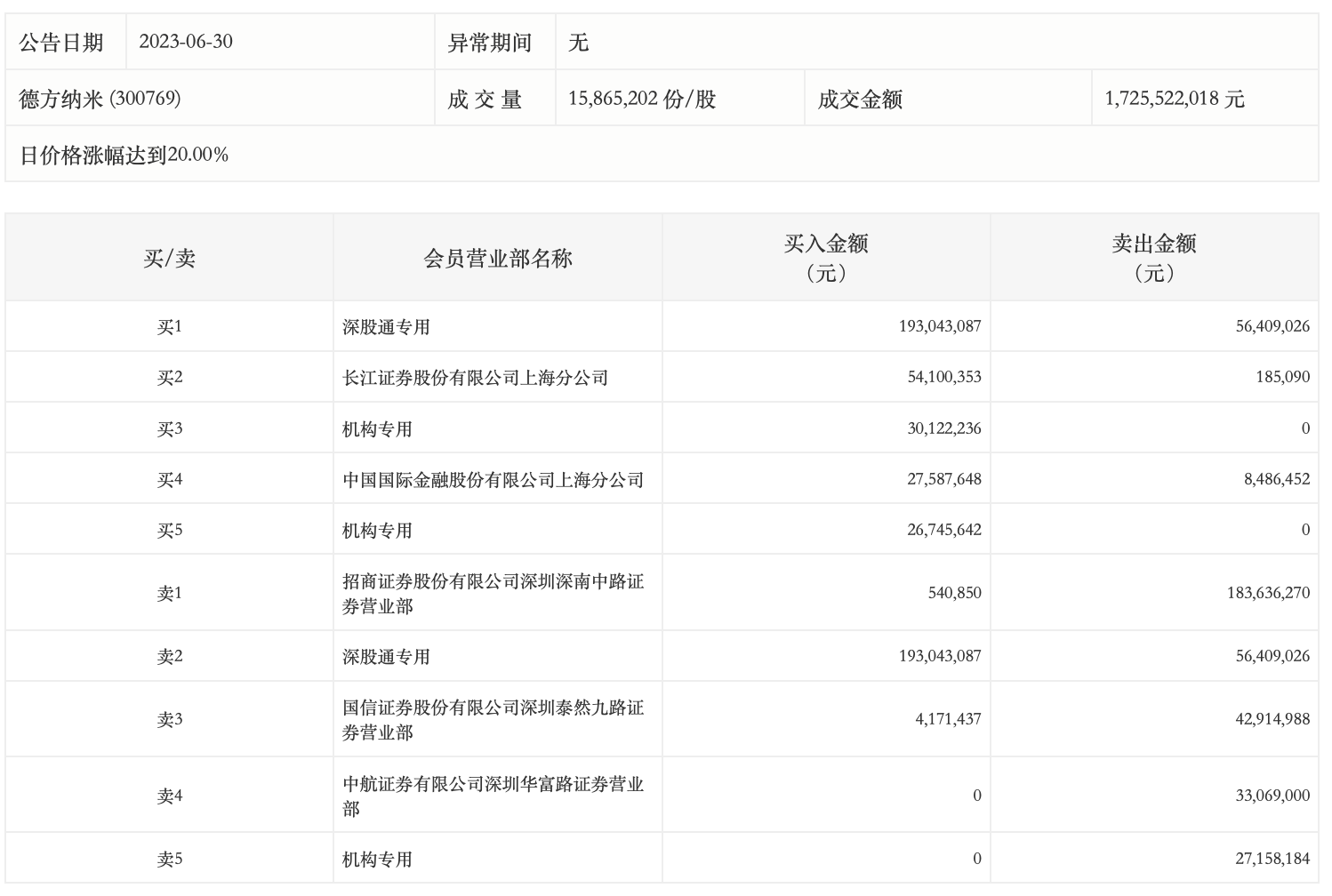Image resolution: width=1332 pixels, height=896 pixels.
Task: Select the 买4 row label
Action: click(x=169, y=479)
